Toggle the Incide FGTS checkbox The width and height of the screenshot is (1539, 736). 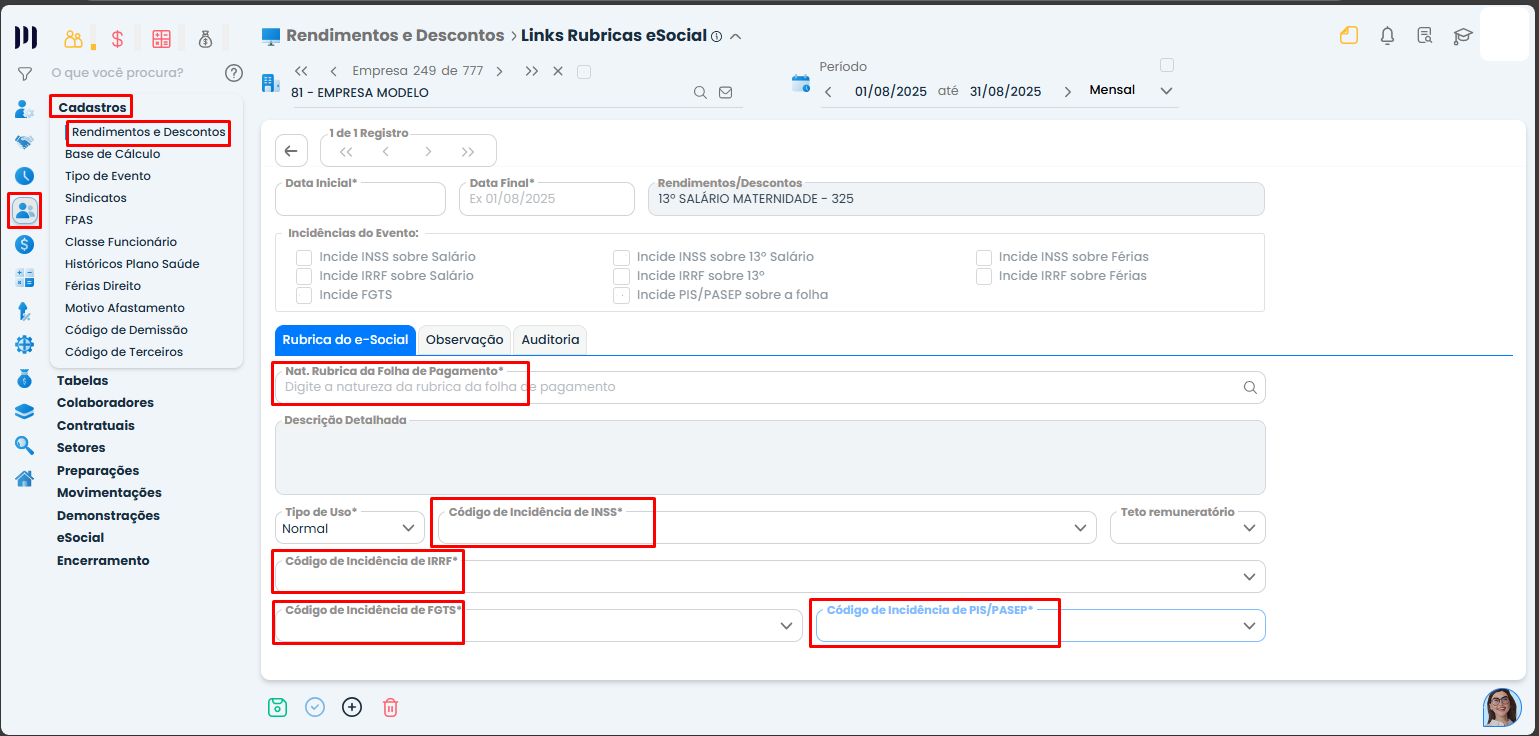click(x=304, y=295)
